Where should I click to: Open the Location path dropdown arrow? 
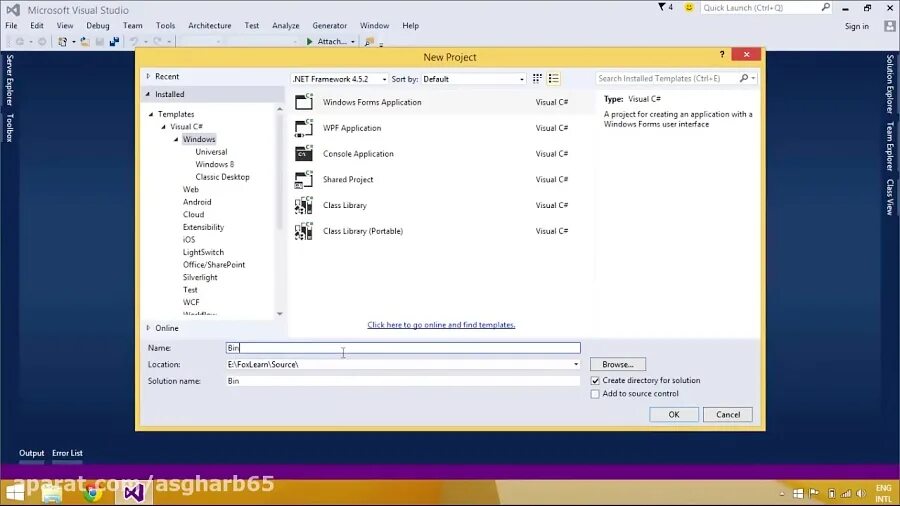click(x=576, y=364)
